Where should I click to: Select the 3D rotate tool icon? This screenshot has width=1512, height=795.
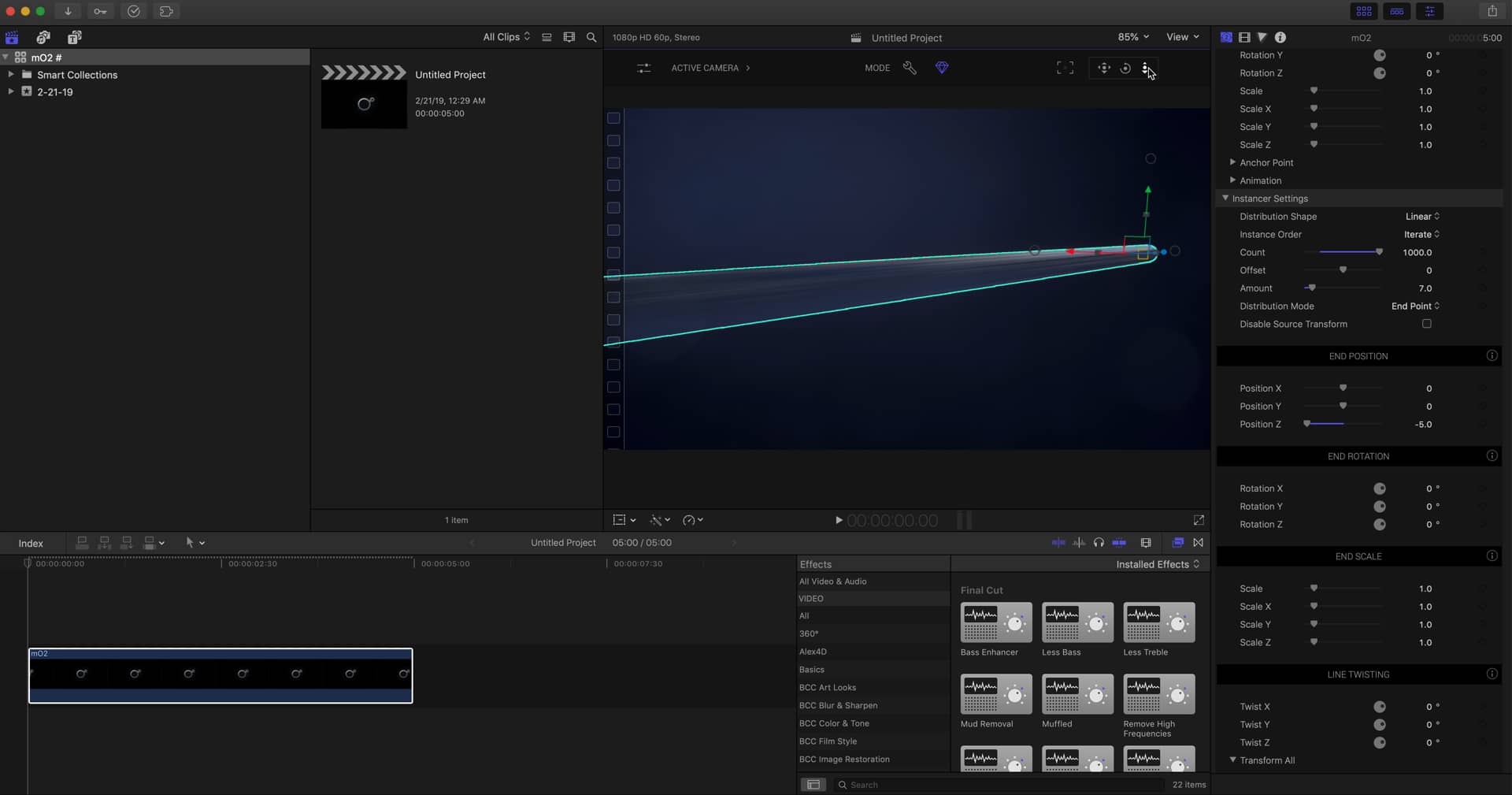tap(1125, 68)
